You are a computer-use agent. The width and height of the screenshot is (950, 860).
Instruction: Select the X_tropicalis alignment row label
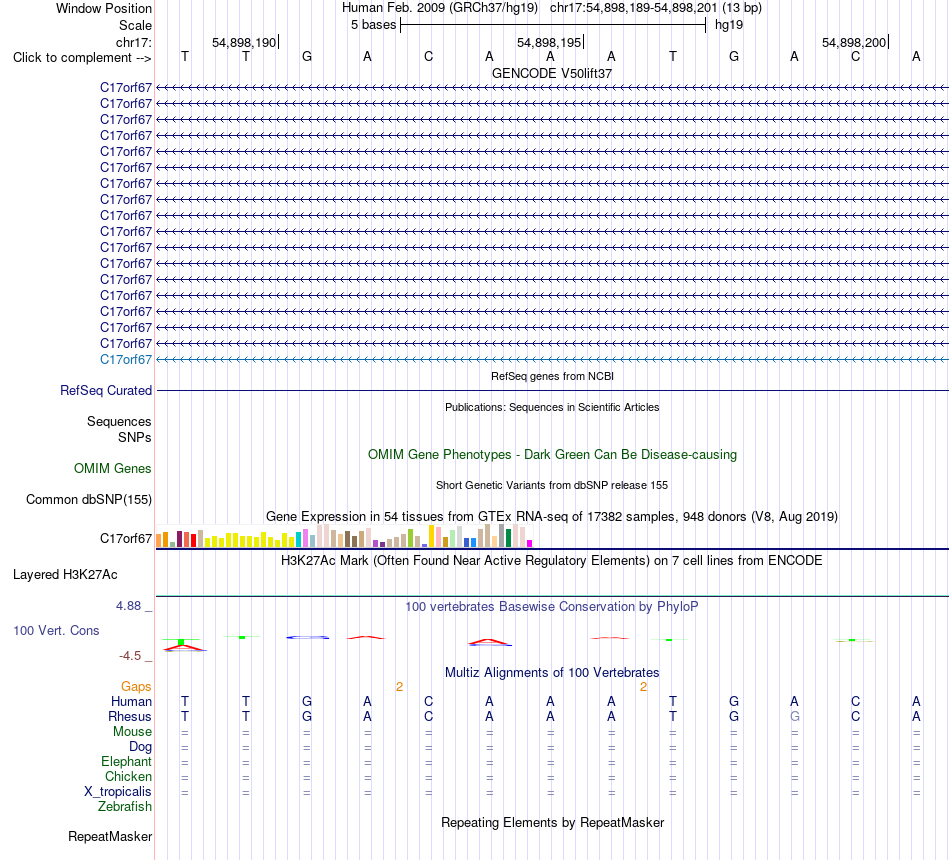pos(118,792)
